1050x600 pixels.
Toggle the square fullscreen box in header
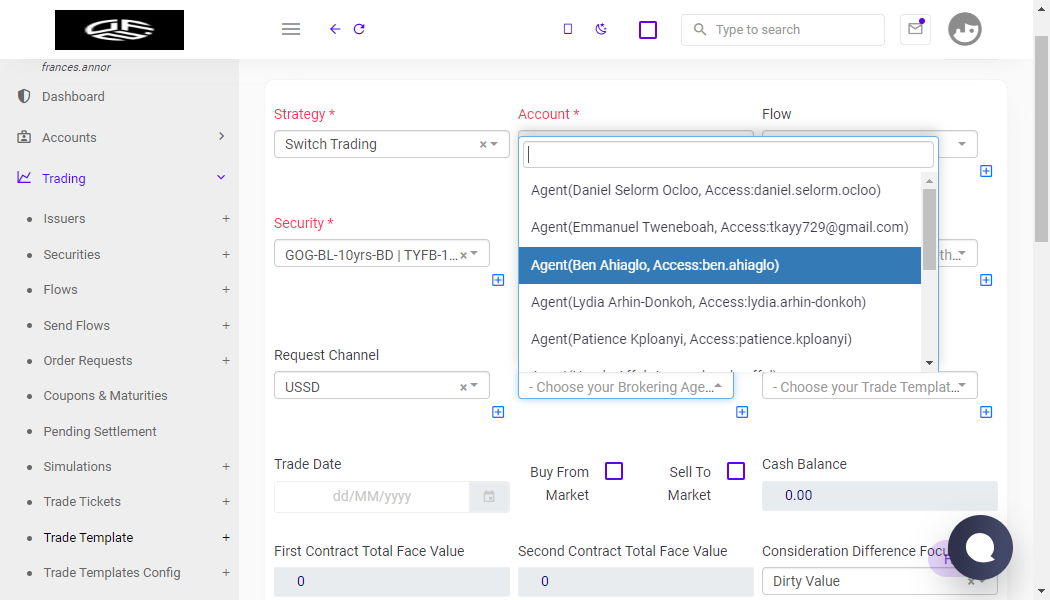[648, 29]
